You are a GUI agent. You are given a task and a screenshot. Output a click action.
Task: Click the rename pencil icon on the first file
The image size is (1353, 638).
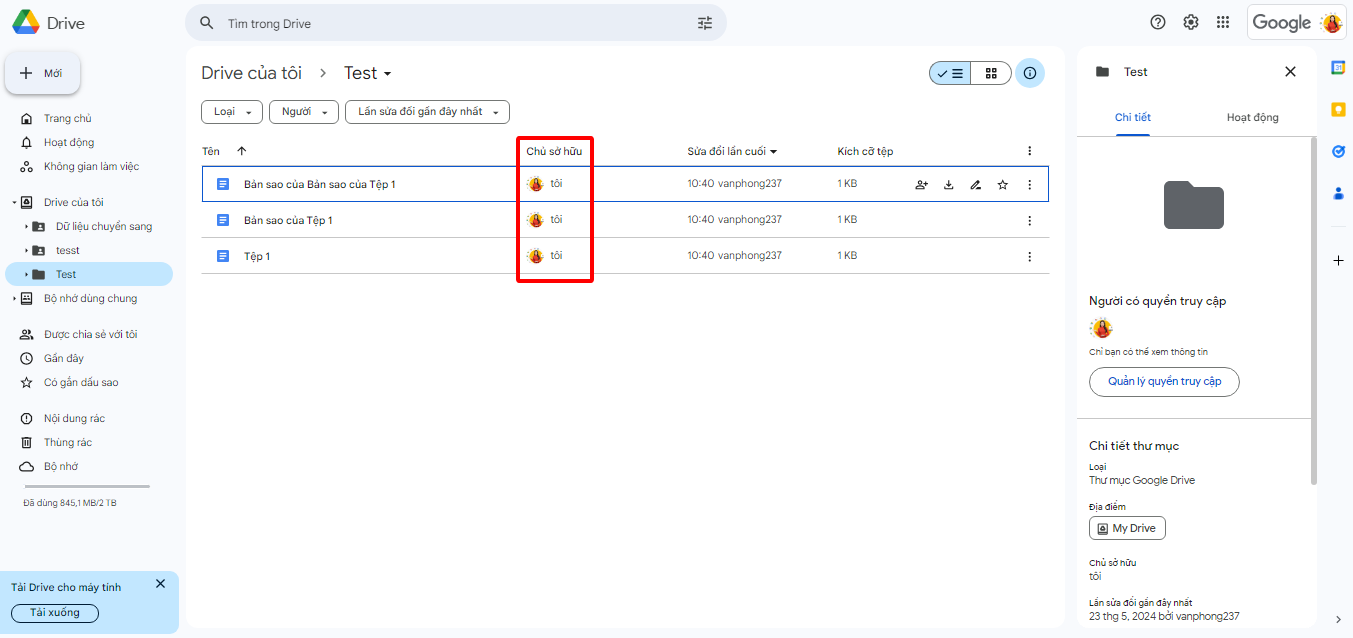975,185
